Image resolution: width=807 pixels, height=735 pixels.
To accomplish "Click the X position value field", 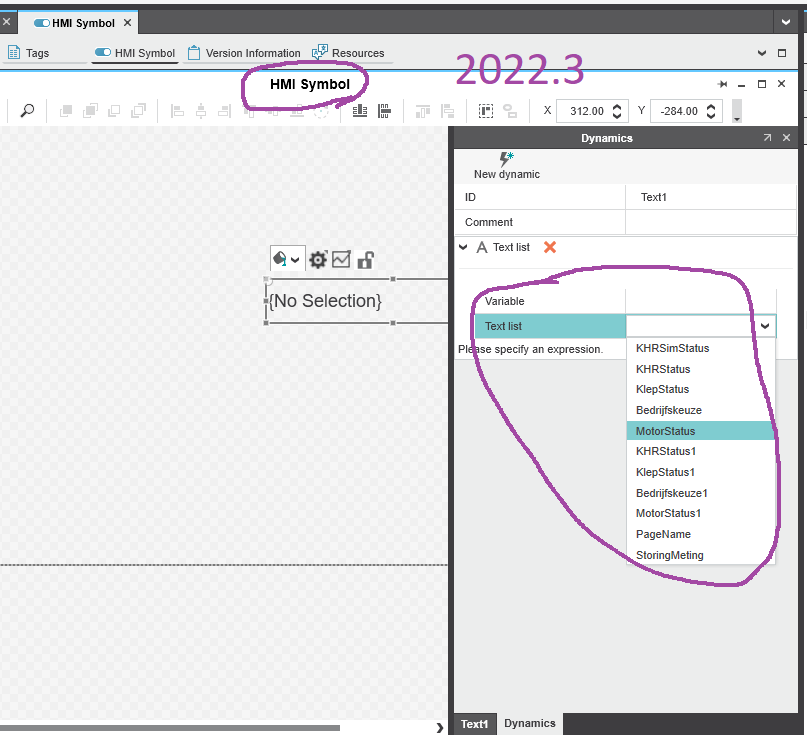I will (580, 111).
